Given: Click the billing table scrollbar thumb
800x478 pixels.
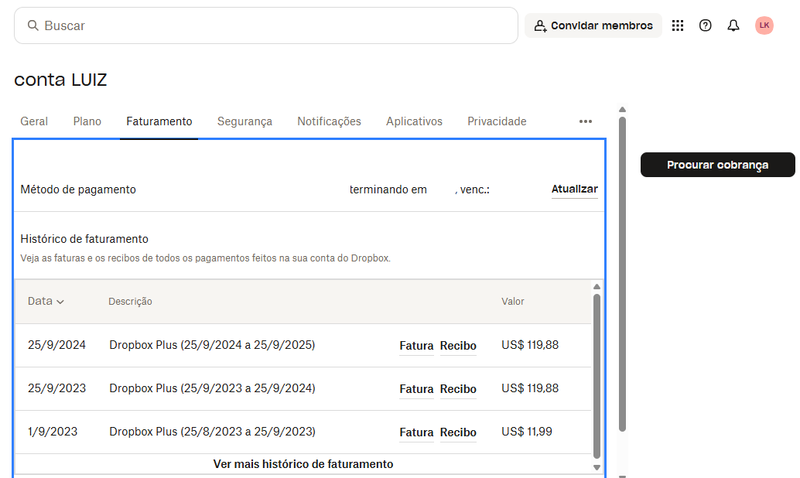Looking at the screenshot, I should pos(596,376).
